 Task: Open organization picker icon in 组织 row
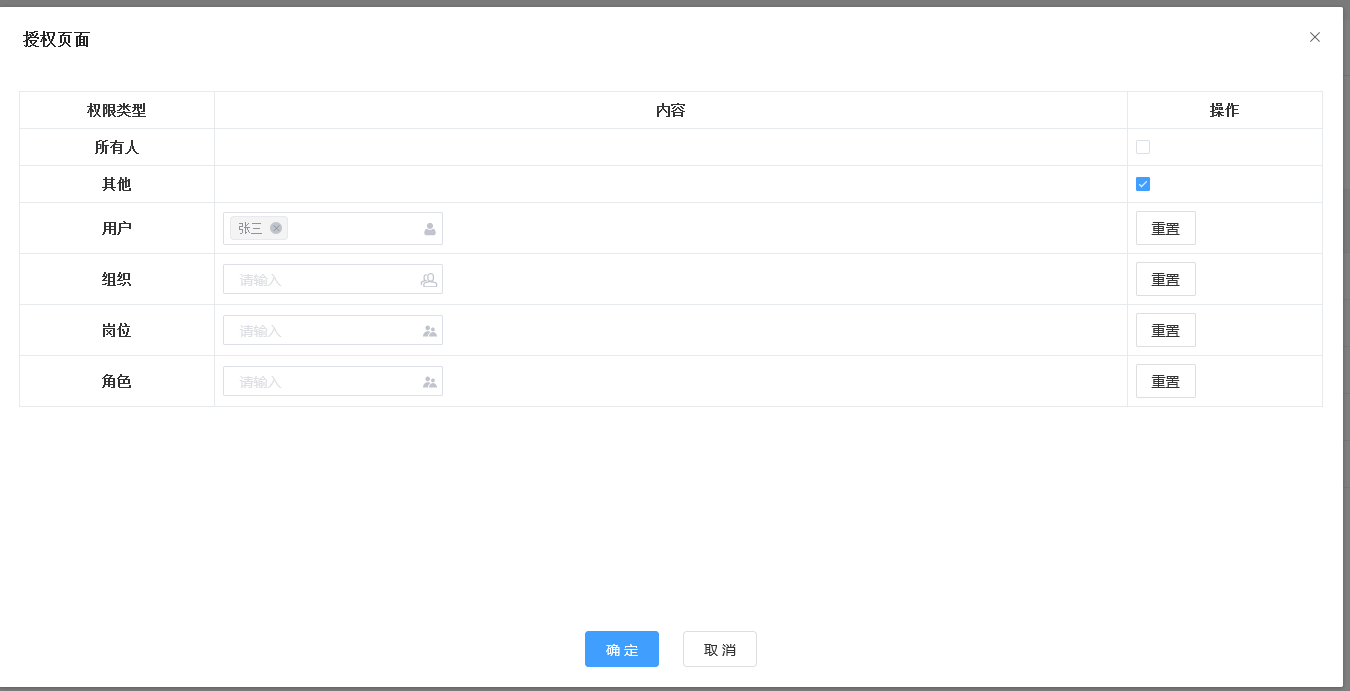429,280
